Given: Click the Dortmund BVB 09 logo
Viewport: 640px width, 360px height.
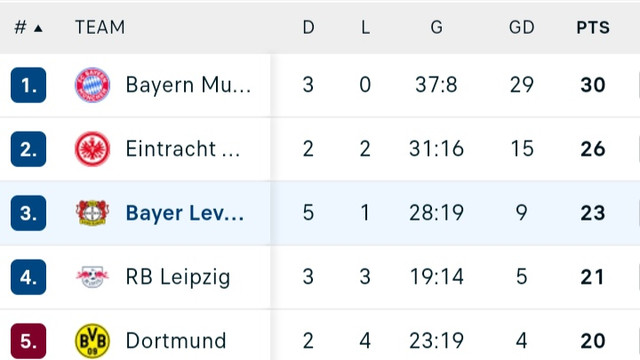Looking at the screenshot, I should [93, 341].
